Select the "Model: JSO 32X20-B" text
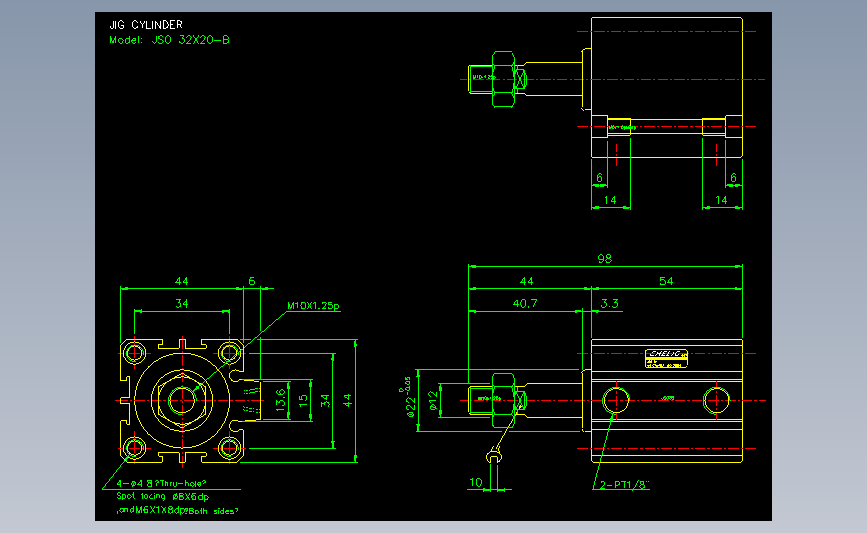Image resolution: width=867 pixels, height=533 pixels. coord(169,40)
